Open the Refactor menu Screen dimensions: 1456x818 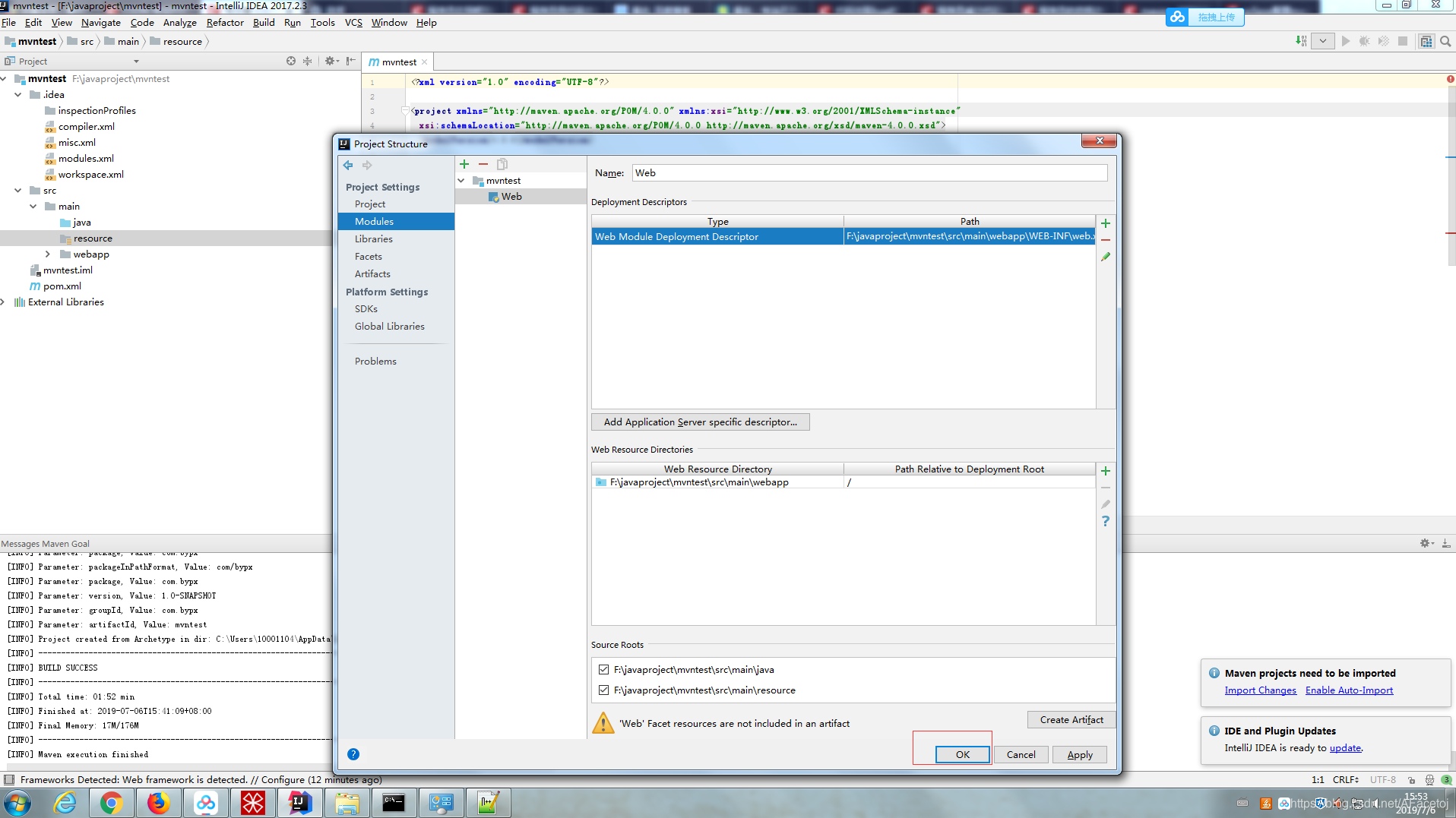(x=225, y=22)
